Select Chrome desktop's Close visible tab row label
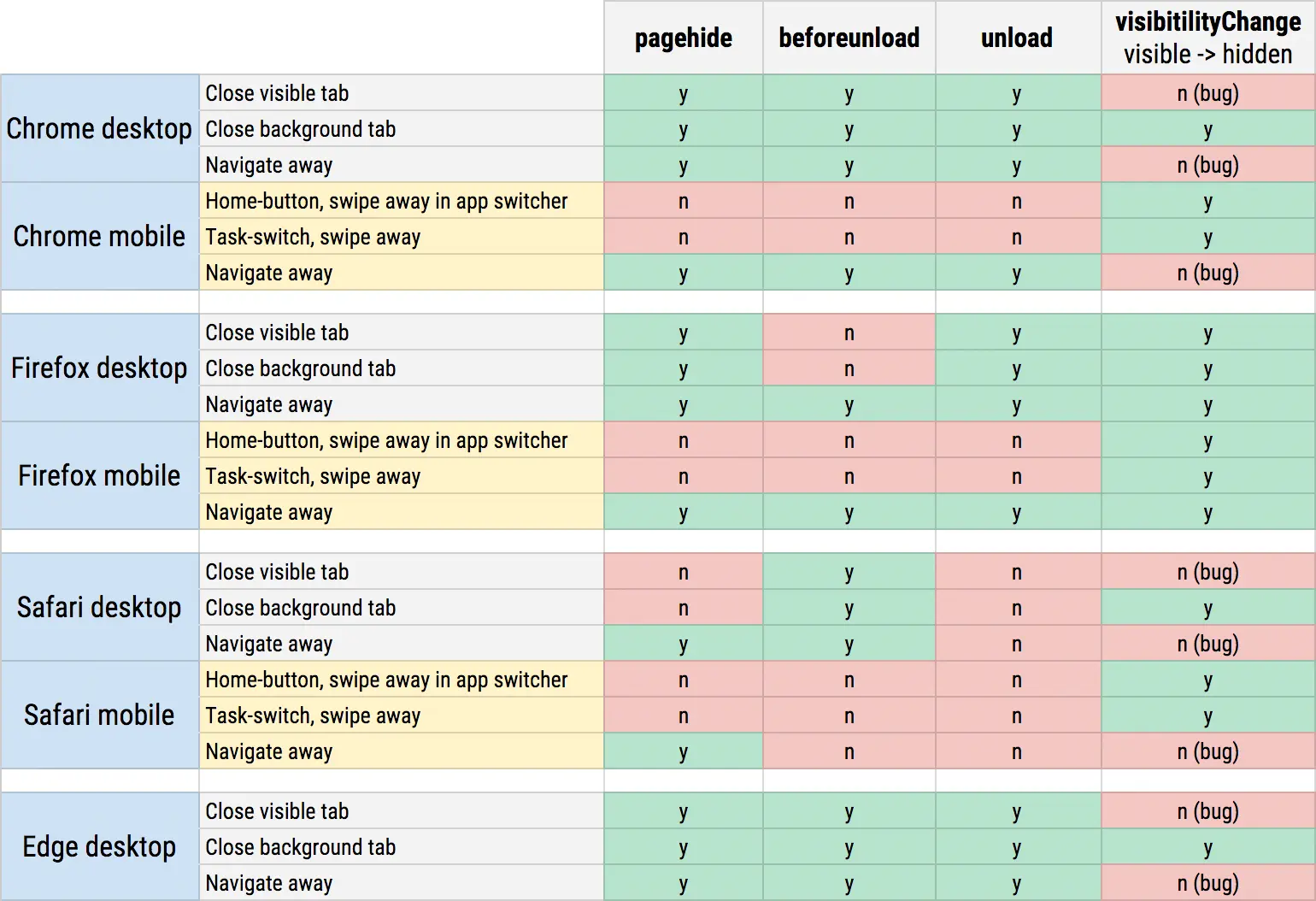 tap(277, 93)
